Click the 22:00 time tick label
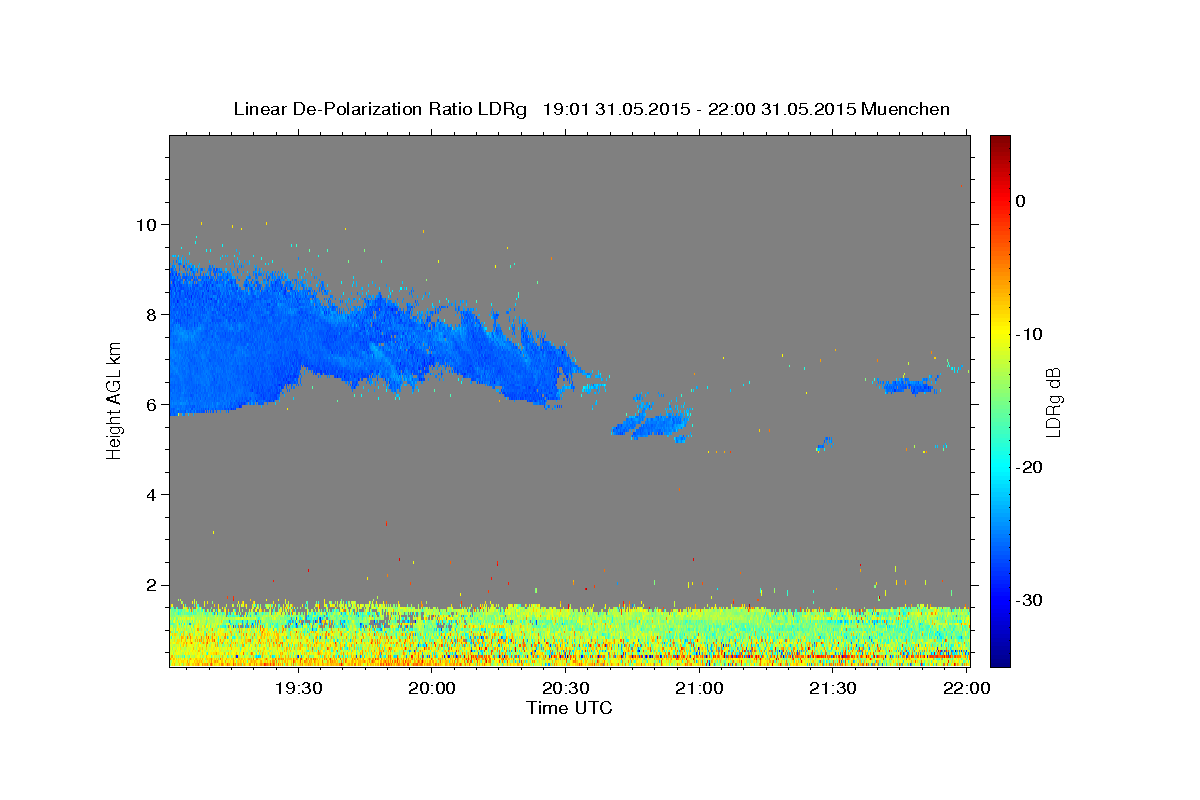Viewport: 1200px width, 800px height. coord(967,688)
